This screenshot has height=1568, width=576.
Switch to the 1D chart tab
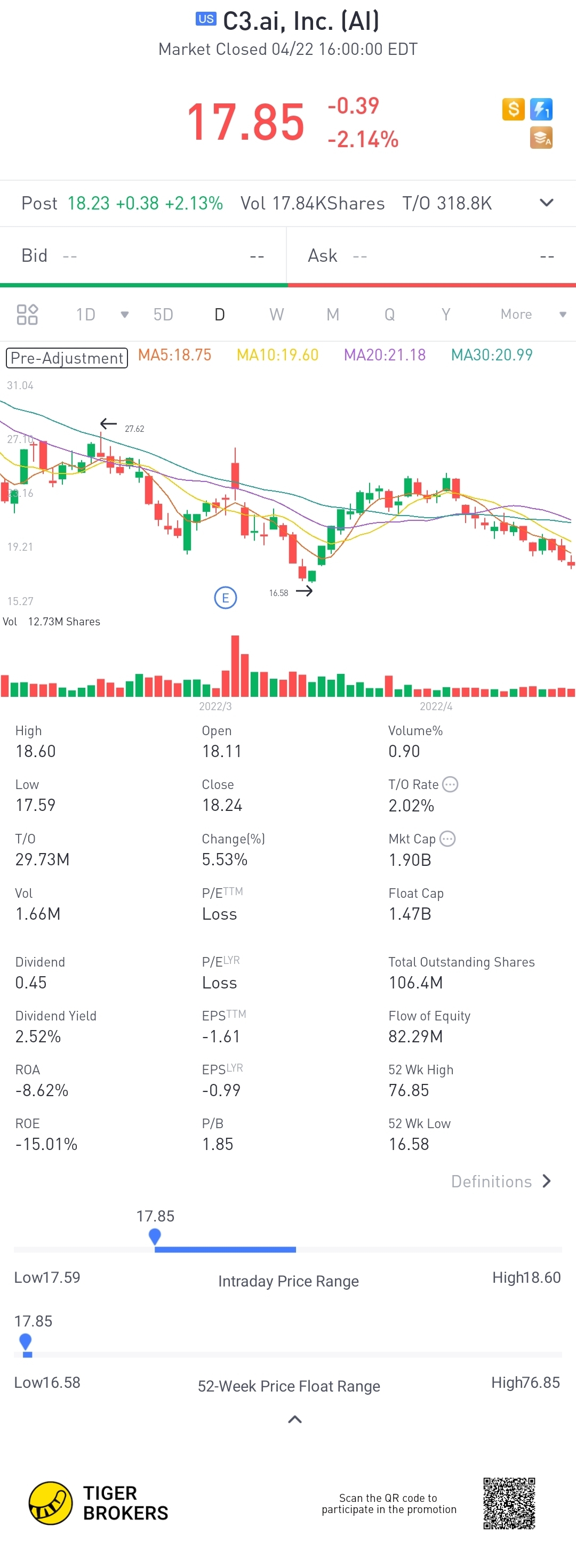point(86,314)
